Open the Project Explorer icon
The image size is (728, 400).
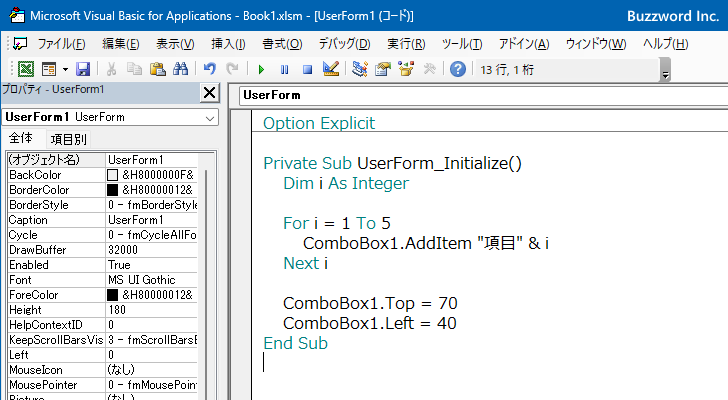click(359, 69)
